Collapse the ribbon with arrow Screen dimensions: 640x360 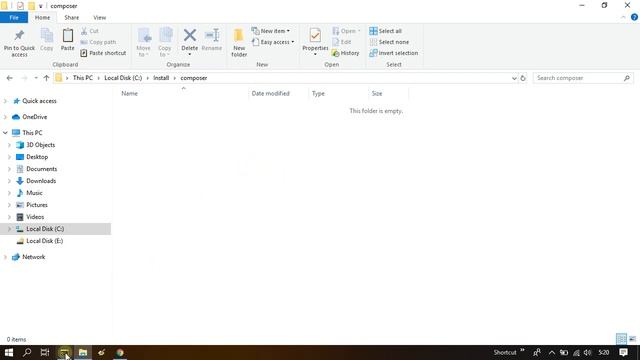(x=623, y=17)
